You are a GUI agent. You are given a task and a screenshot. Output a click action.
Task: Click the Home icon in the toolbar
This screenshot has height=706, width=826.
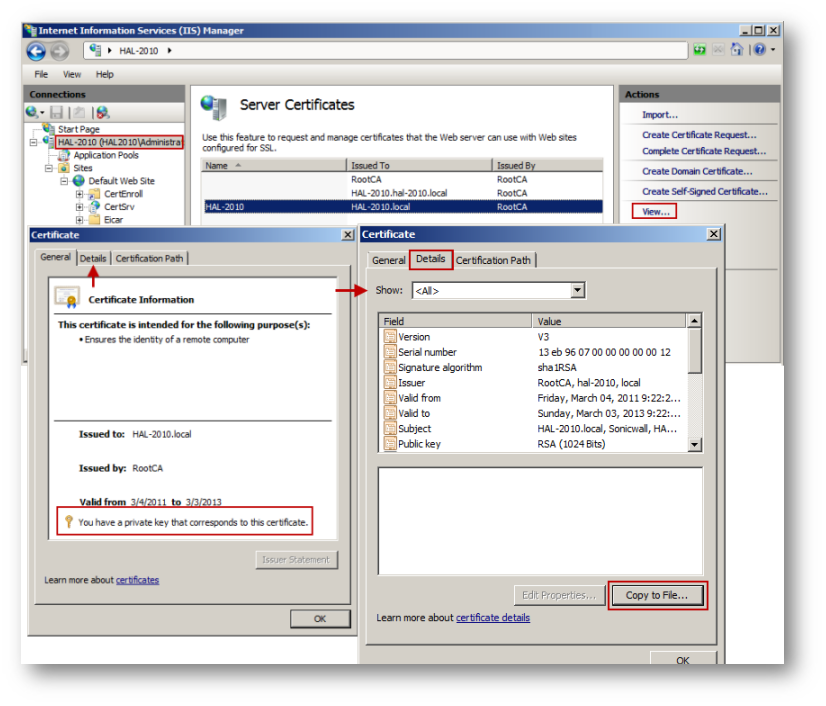point(737,50)
